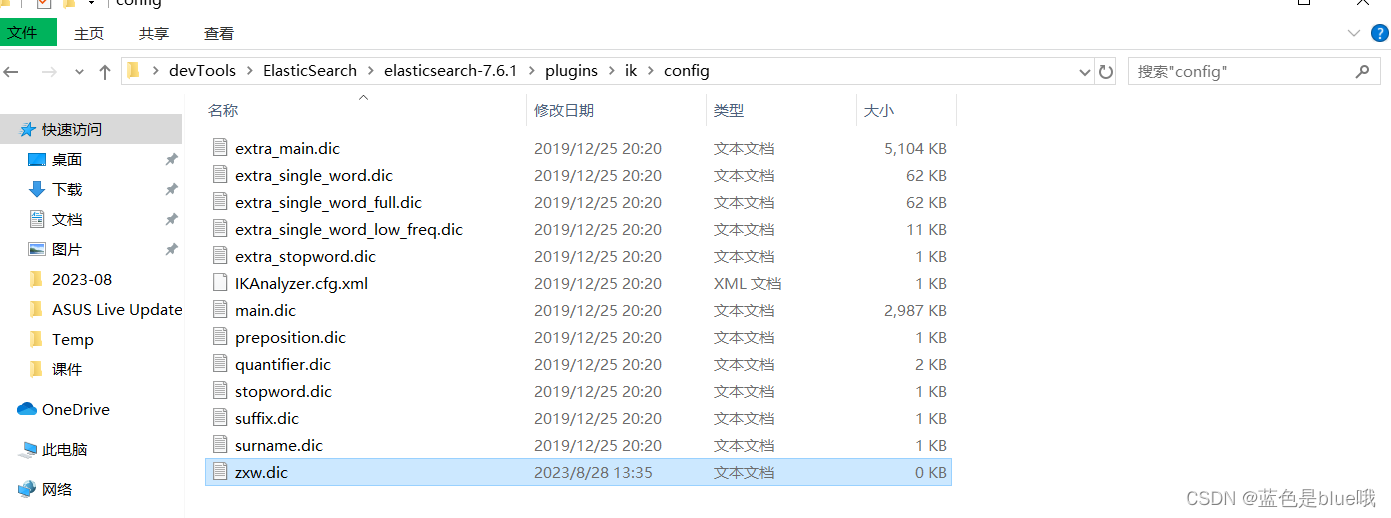
Task: Click the extra_main.dic file icon
Action: (x=221, y=148)
